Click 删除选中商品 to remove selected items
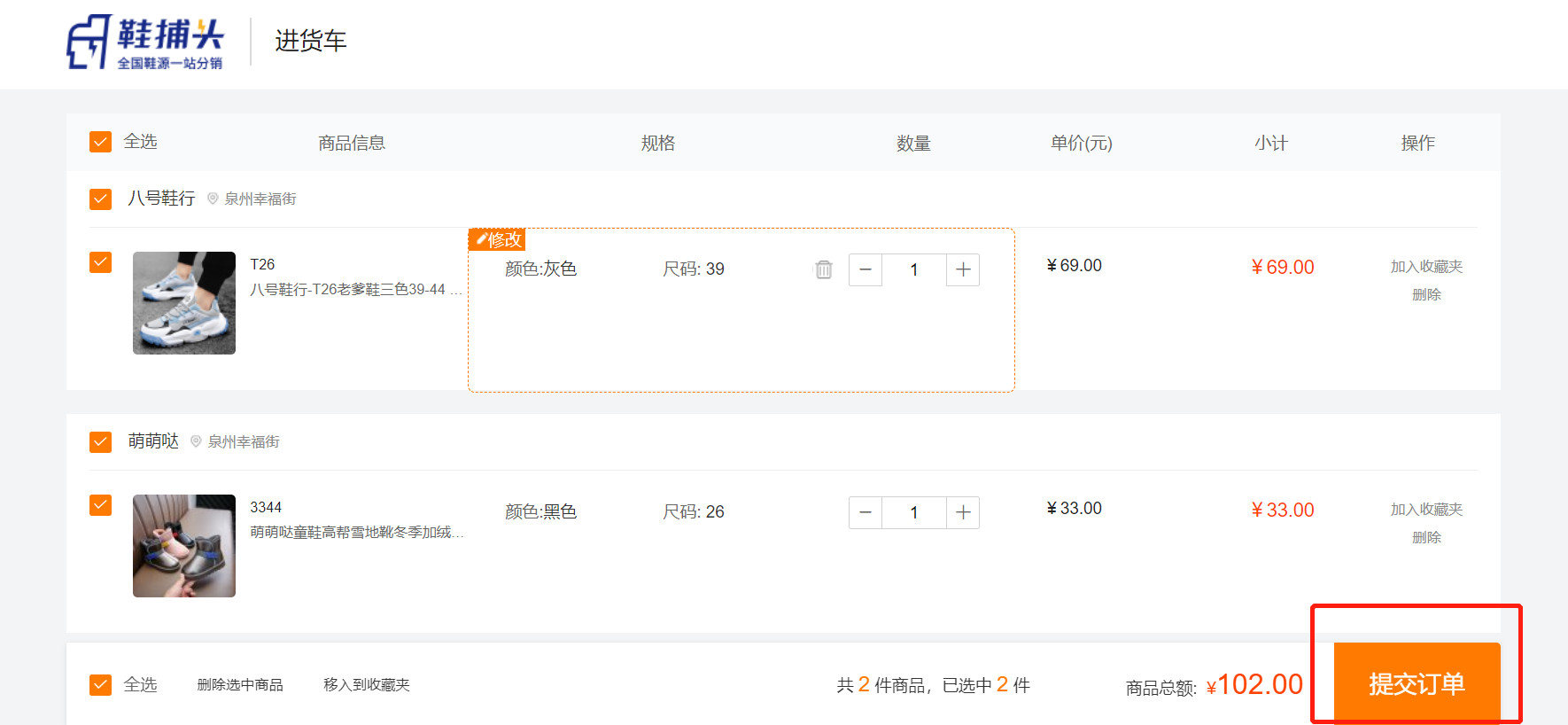The height and width of the screenshot is (725, 1568). point(240,684)
